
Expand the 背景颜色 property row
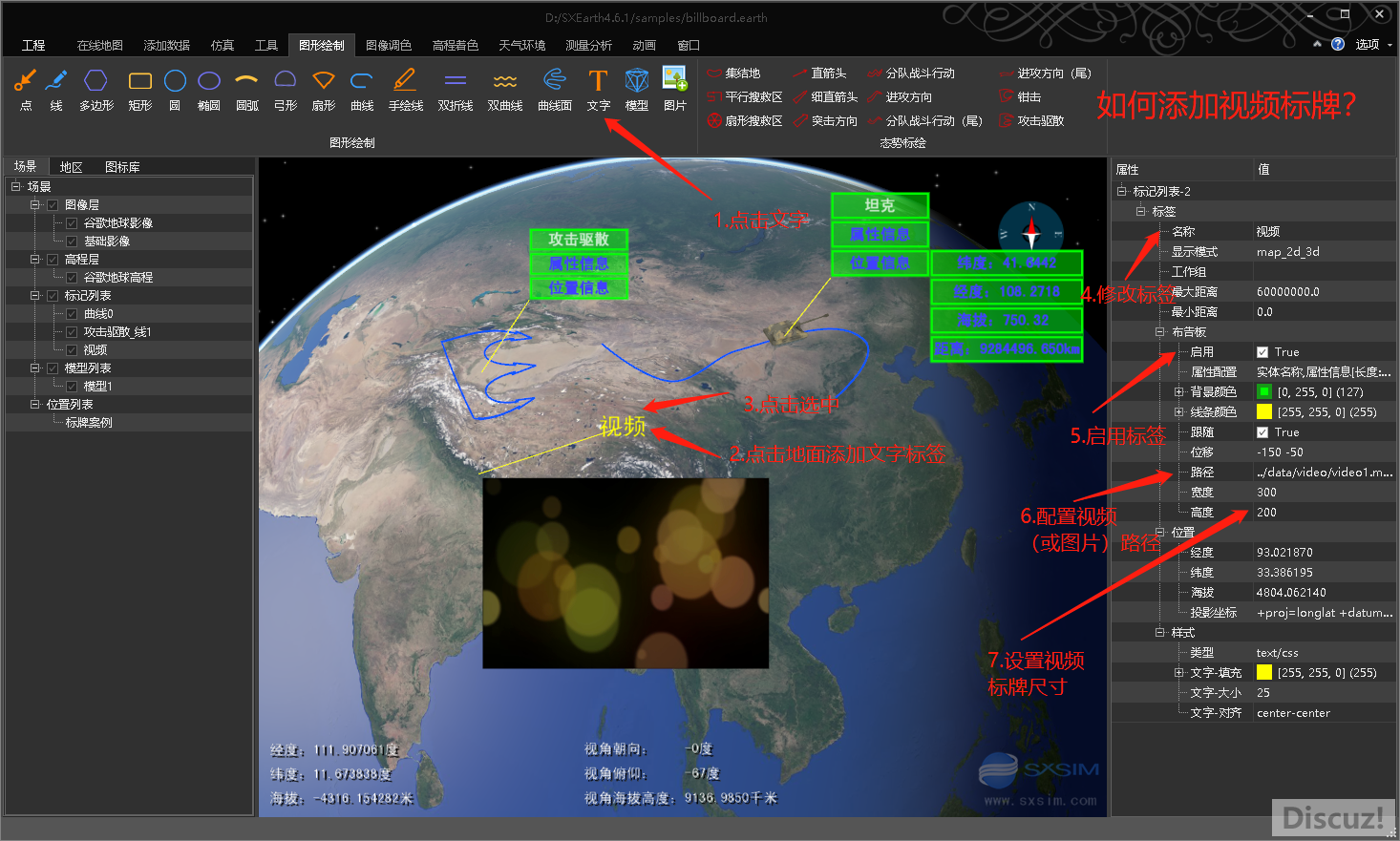click(1179, 392)
